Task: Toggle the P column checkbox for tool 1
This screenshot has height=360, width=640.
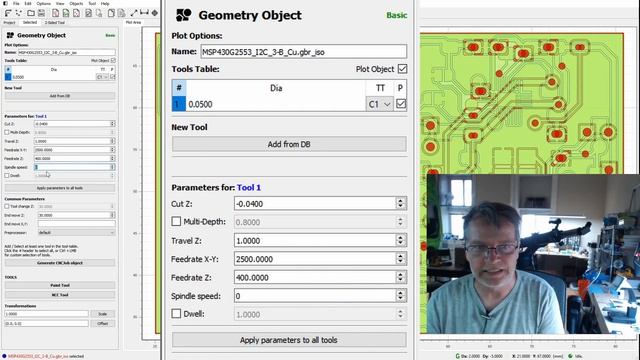Action: [401, 104]
